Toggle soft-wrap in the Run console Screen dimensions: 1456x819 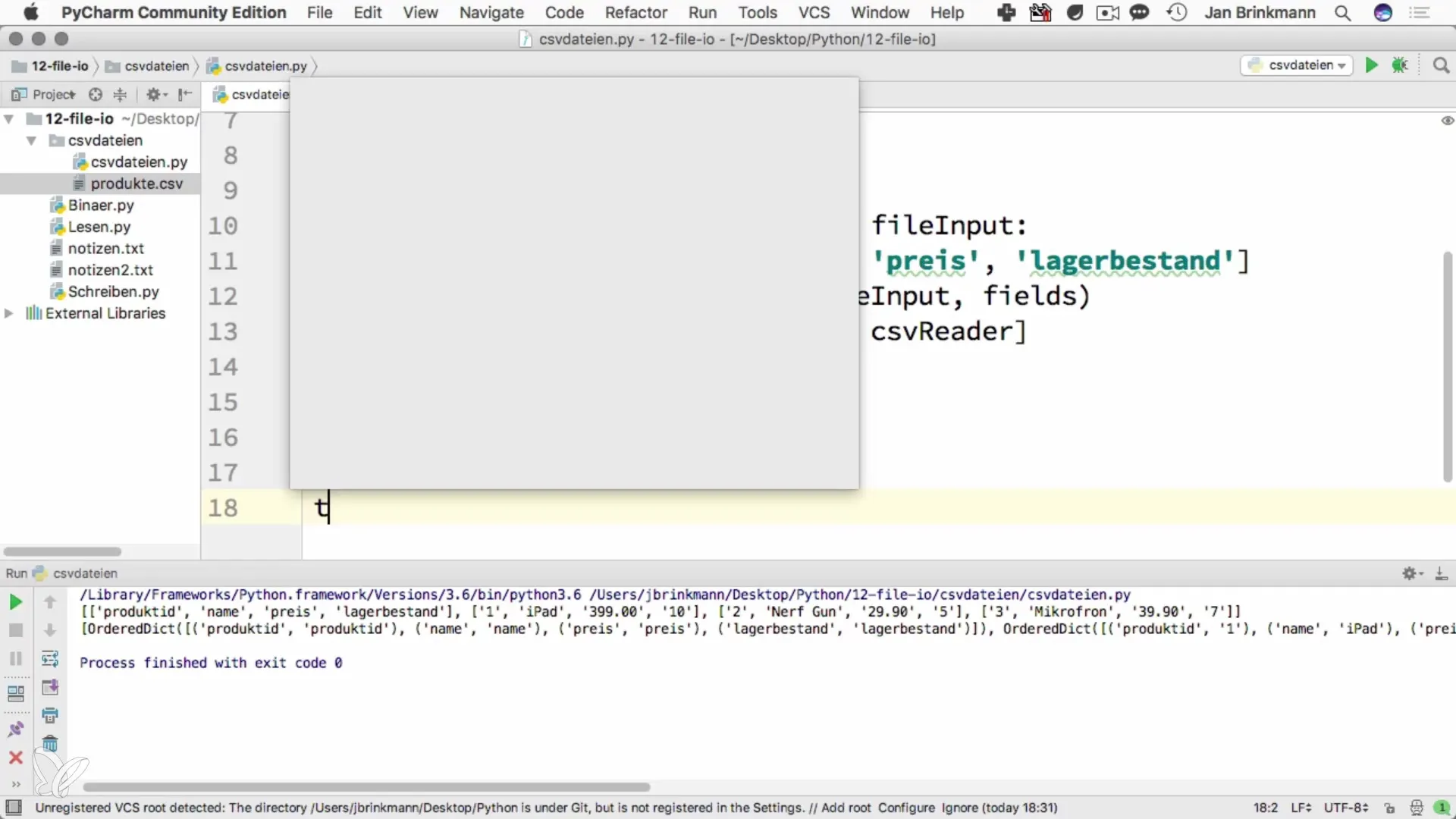(x=50, y=658)
